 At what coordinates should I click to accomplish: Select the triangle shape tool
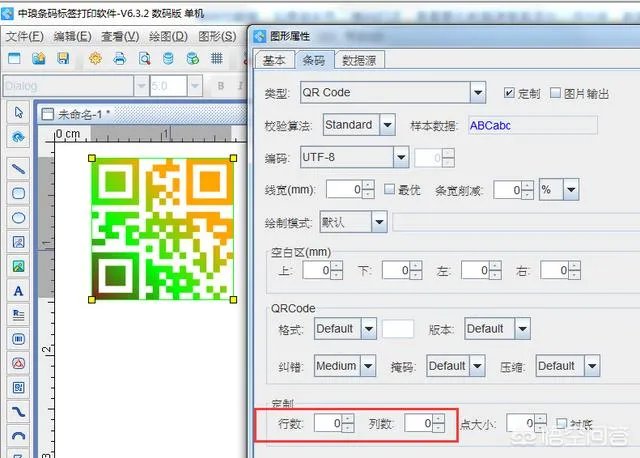tap(18, 363)
